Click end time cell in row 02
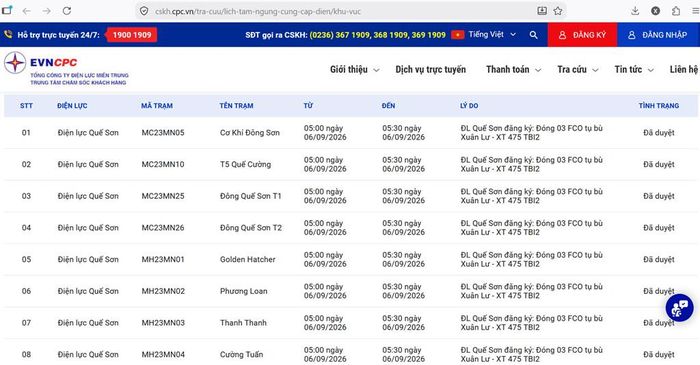 [x=403, y=164]
